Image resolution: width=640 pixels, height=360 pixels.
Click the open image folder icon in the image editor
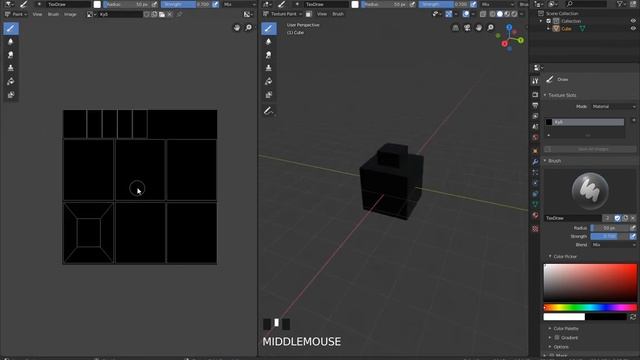[162, 14]
